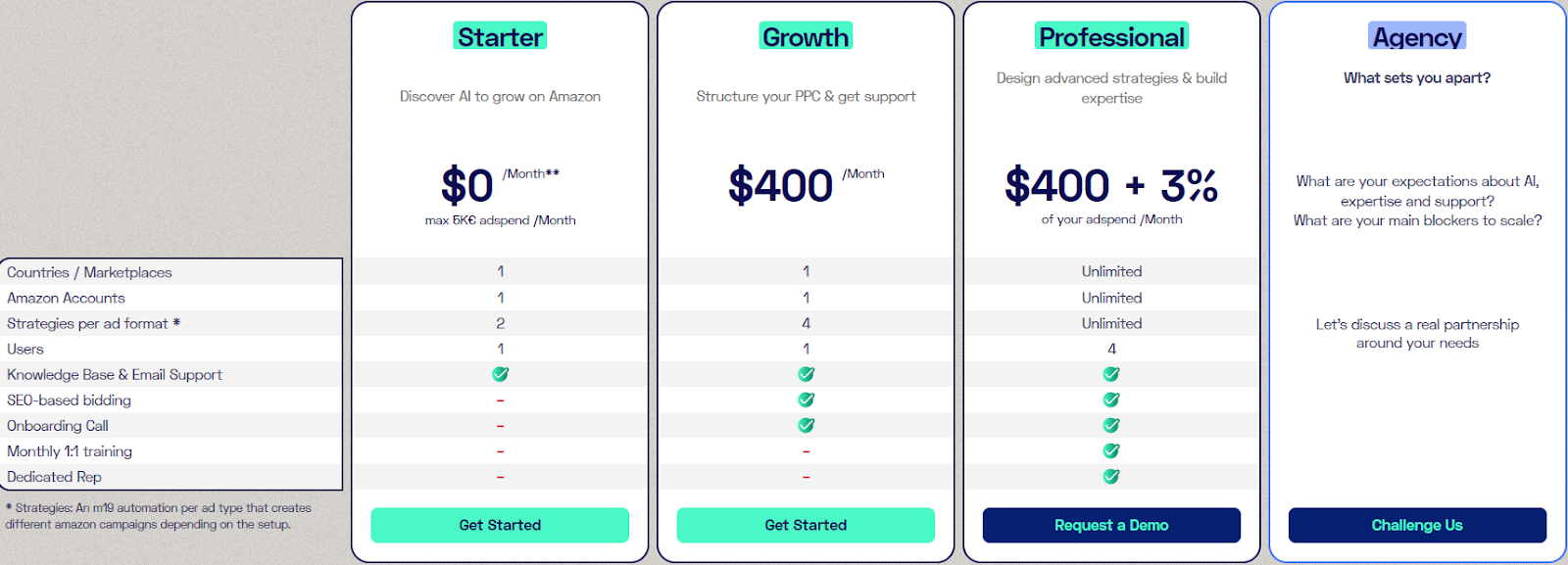The width and height of the screenshot is (1568, 565).
Task: Request a Demo for Professional plan
Action: (x=1111, y=525)
